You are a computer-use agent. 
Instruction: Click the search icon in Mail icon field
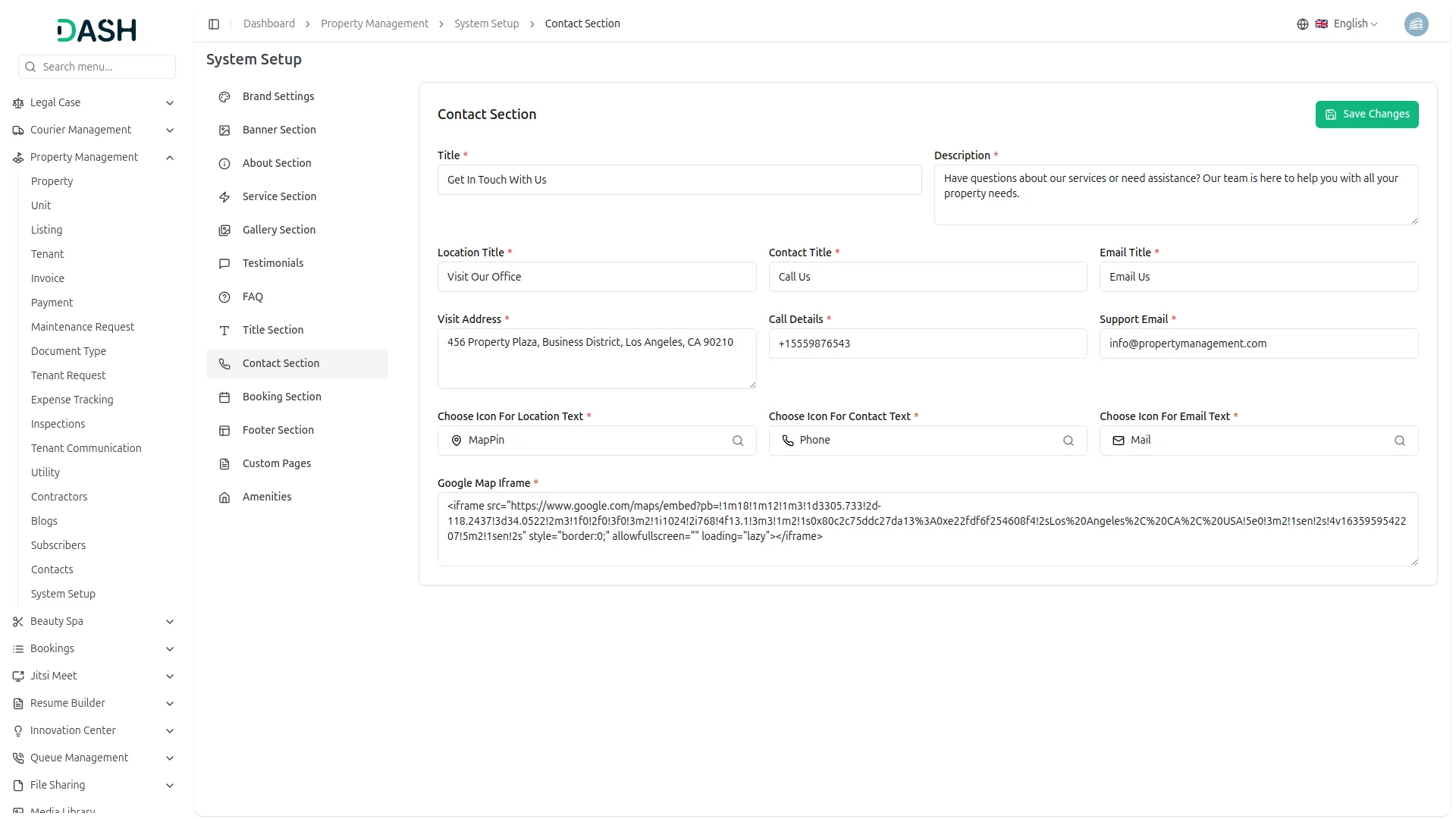point(1399,441)
